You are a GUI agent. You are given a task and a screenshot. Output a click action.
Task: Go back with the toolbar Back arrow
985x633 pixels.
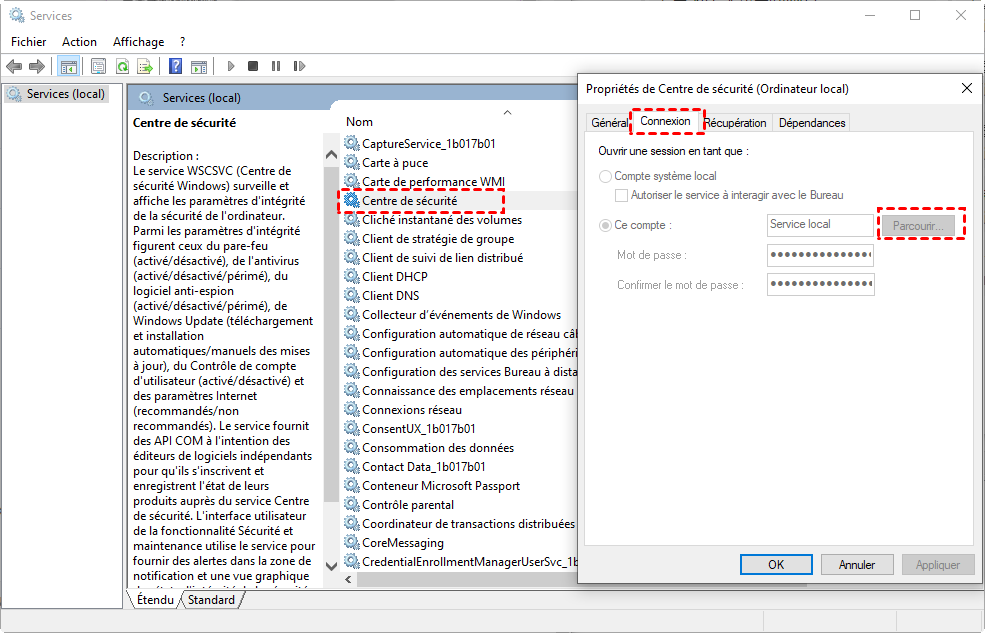tap(14, 66)
